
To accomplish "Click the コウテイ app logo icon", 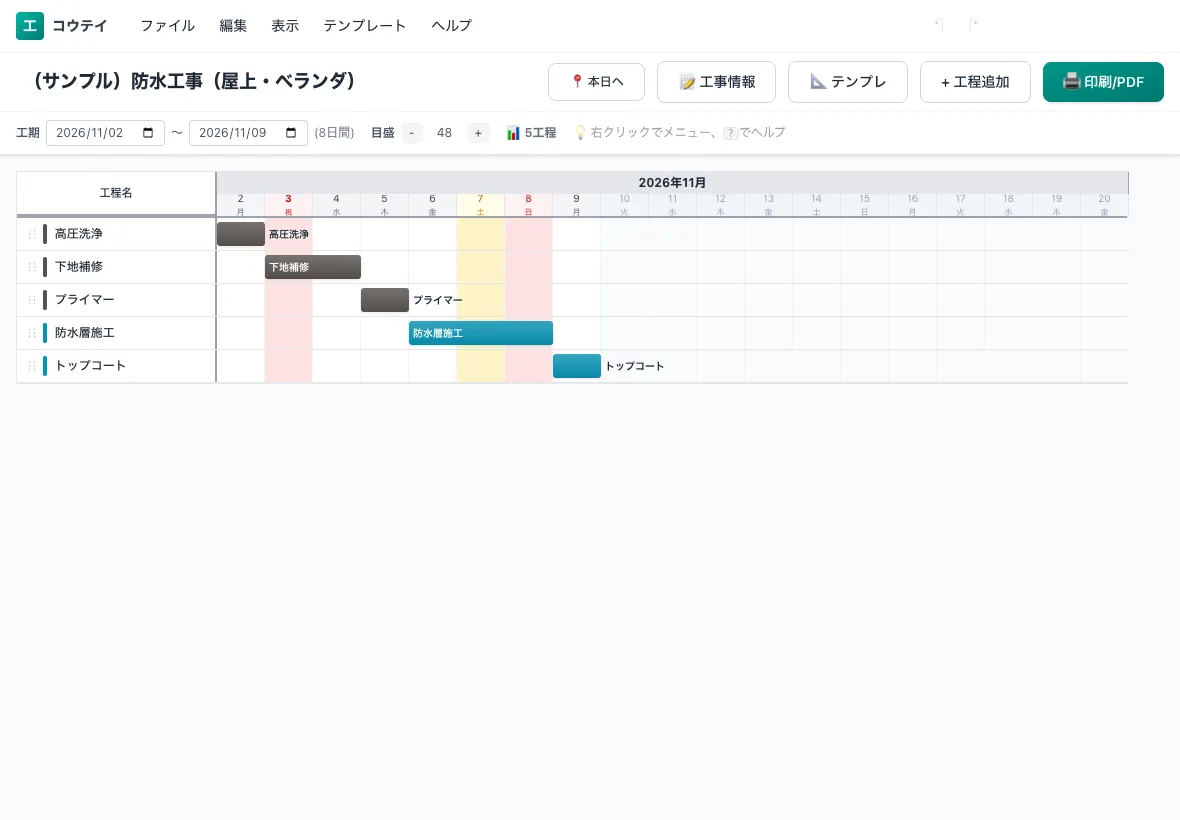I will [30, 26].
